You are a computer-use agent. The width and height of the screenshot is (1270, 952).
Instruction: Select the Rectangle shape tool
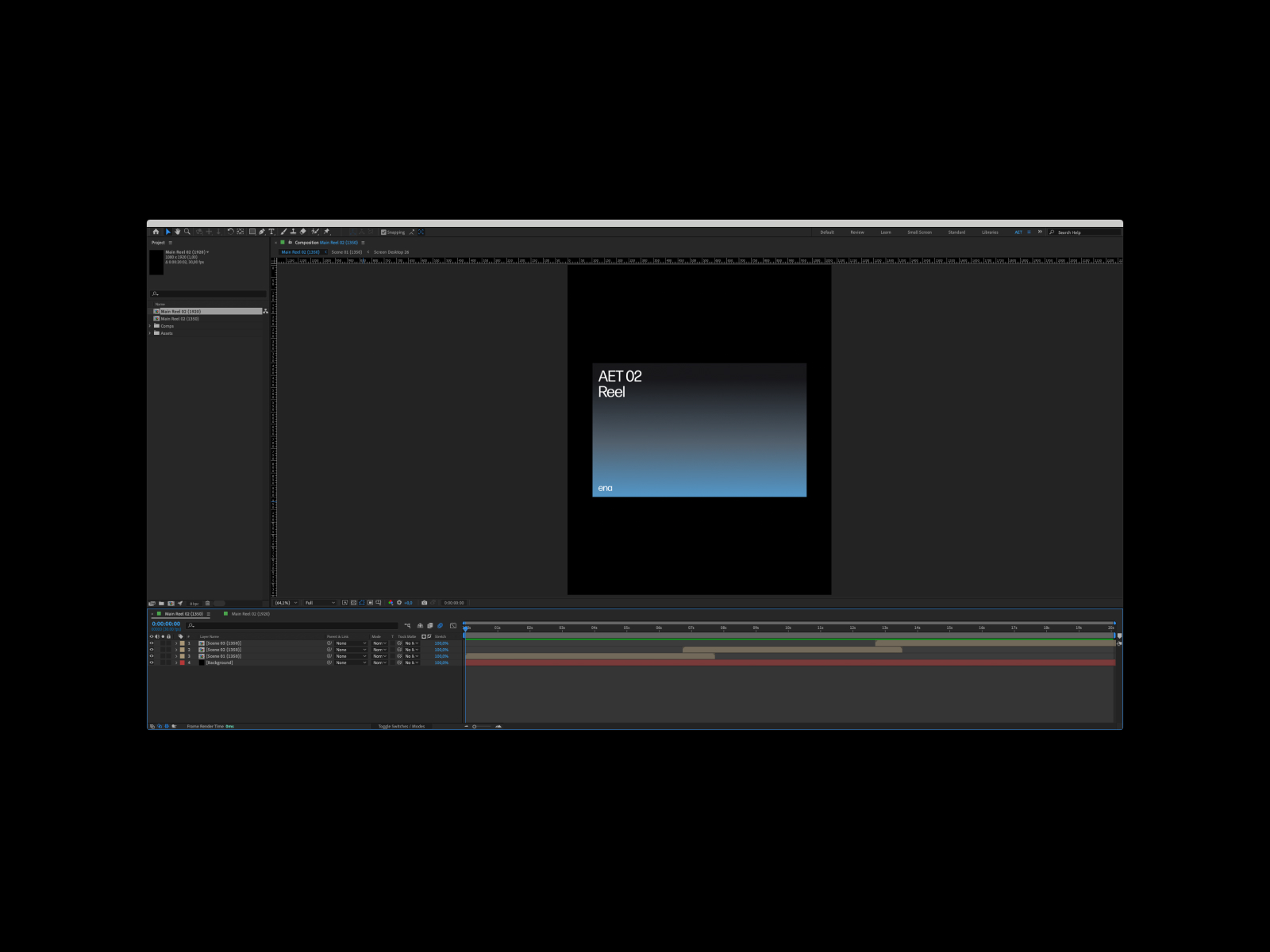point(252,232)
